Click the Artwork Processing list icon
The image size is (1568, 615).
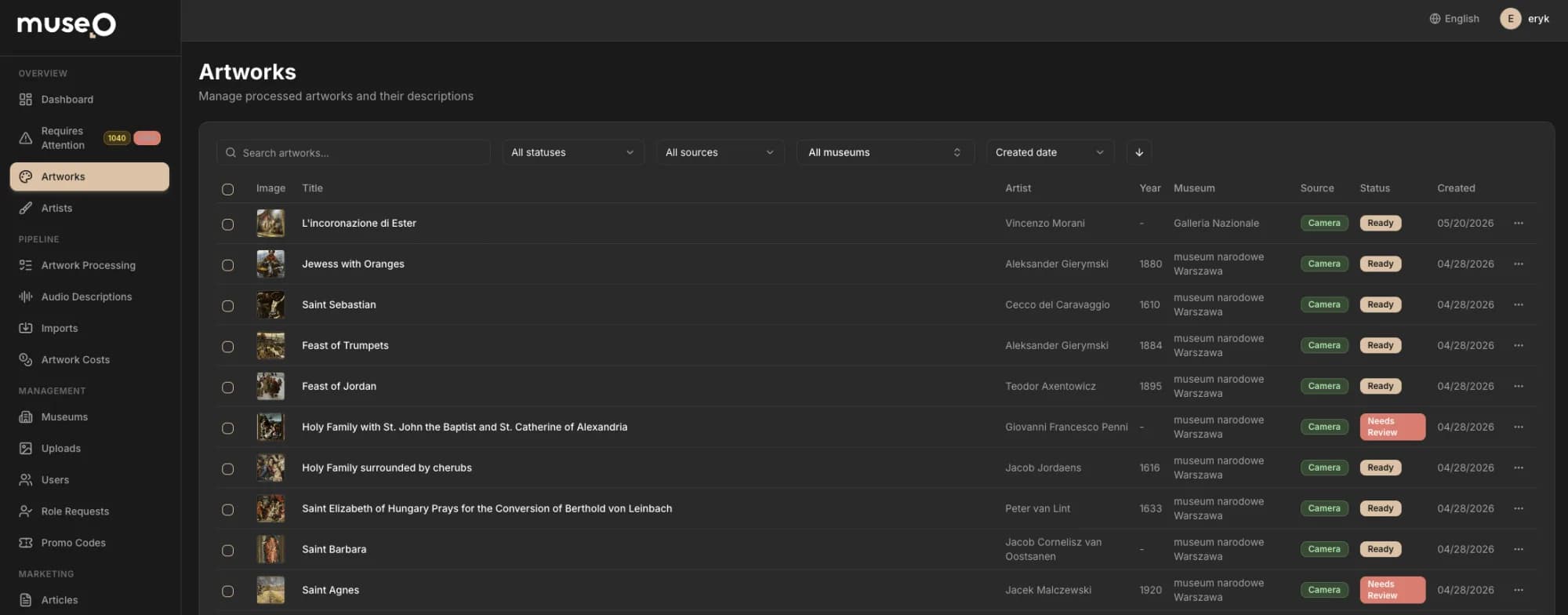point(26,265)
